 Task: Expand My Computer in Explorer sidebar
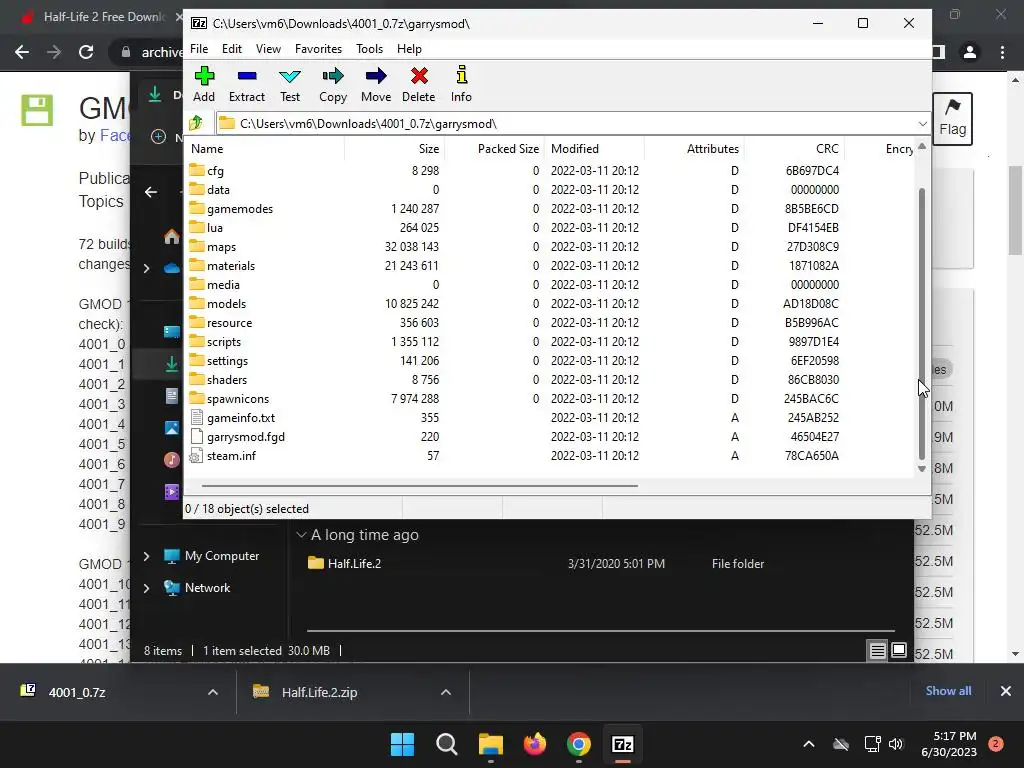146,556
